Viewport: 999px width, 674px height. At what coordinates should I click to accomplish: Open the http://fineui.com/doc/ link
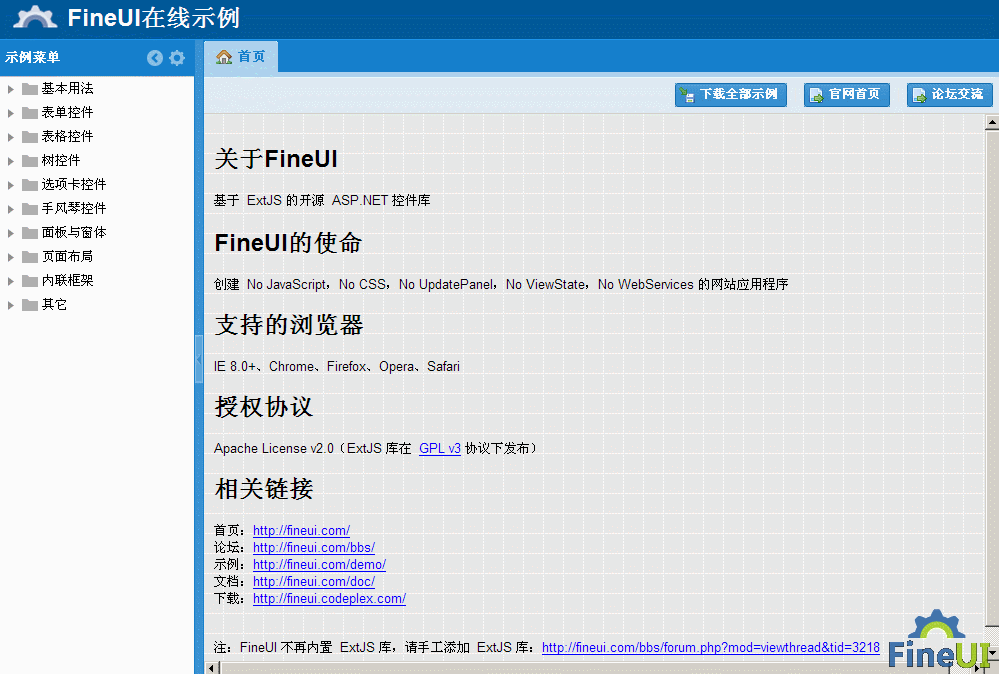pos(314,582)
